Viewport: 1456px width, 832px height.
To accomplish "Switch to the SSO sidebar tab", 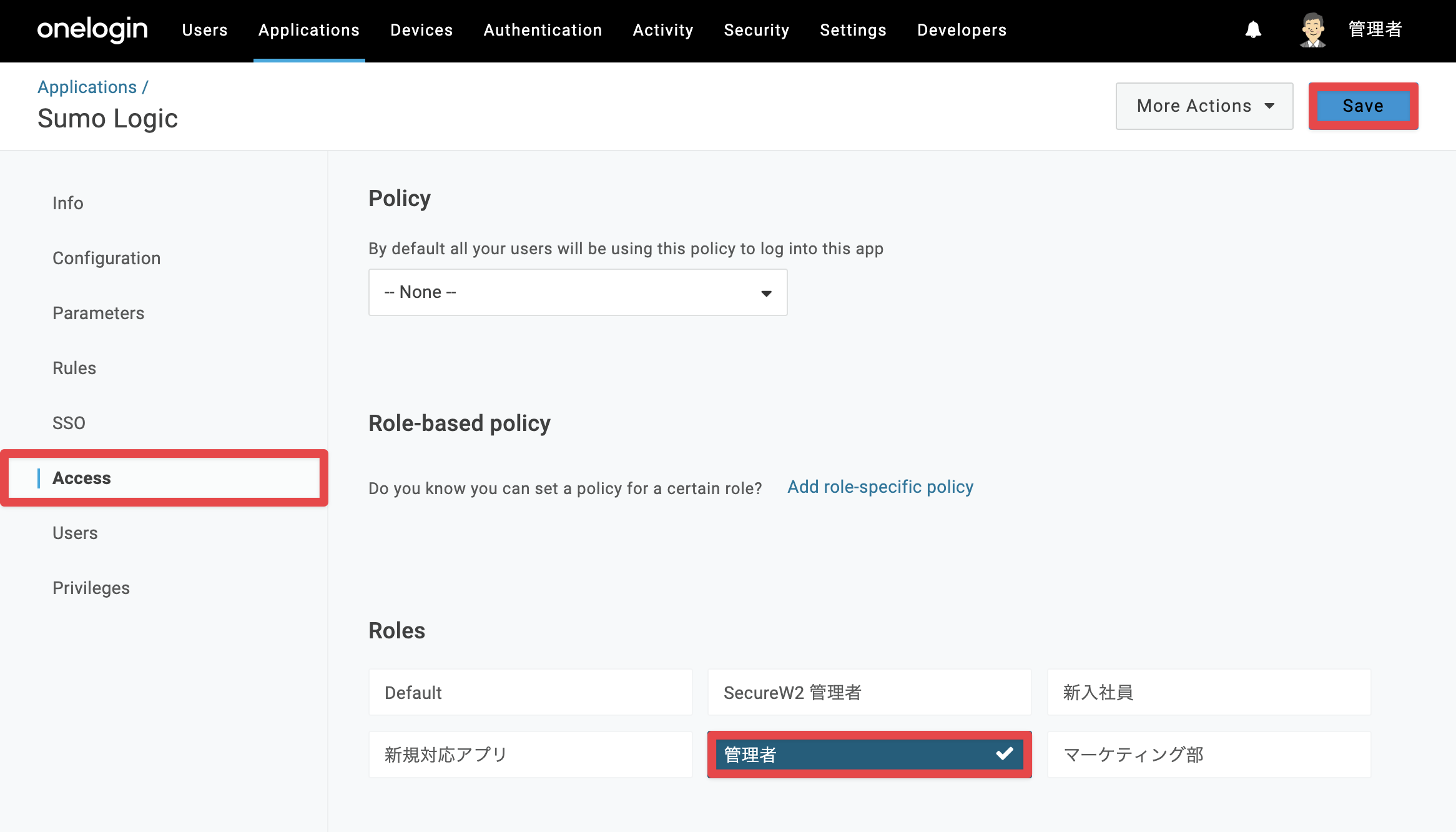I will tap(69, 423).
